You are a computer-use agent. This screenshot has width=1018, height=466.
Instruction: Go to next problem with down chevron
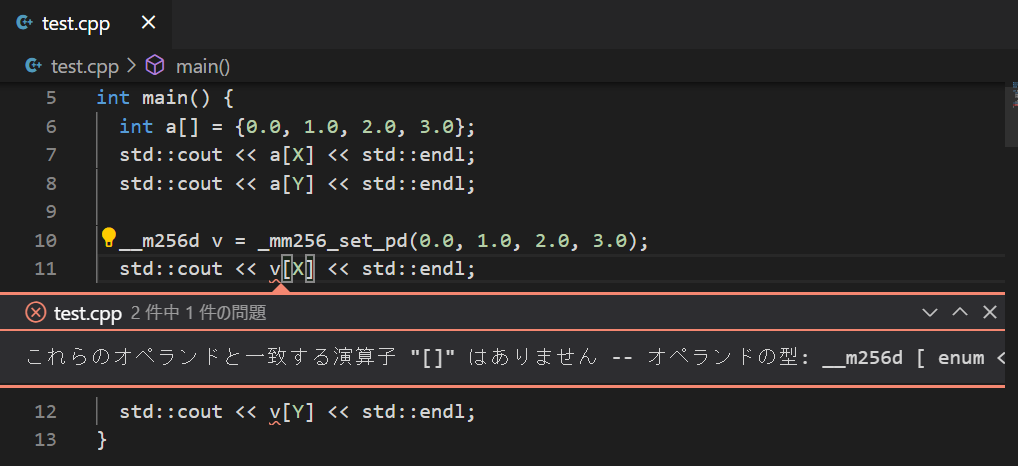[x=930, y=313]
